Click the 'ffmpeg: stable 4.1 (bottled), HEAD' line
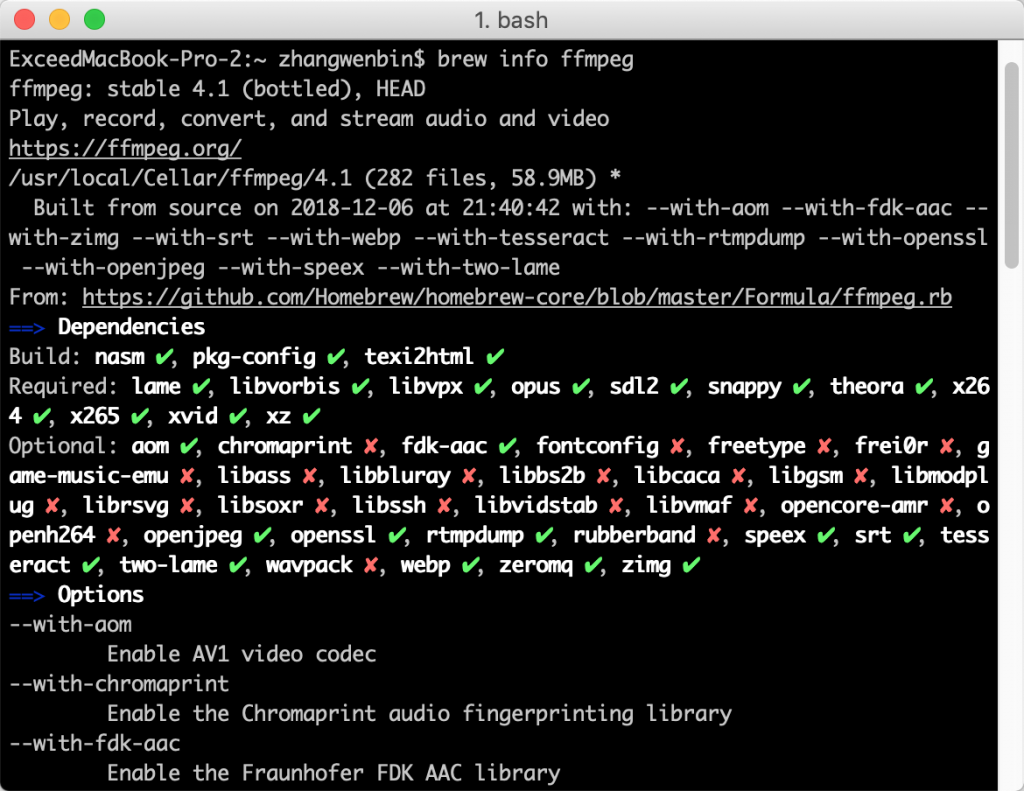The width and height of the screenshot is (1024, 791). (217, 89)
